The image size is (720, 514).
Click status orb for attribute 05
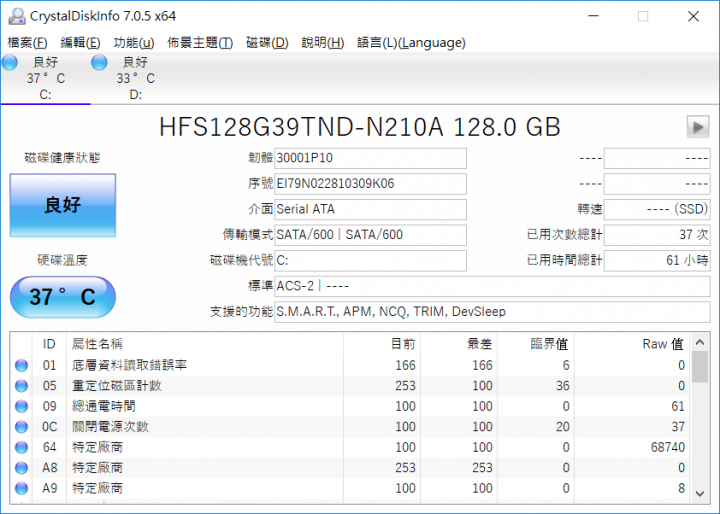coord(21,386)
